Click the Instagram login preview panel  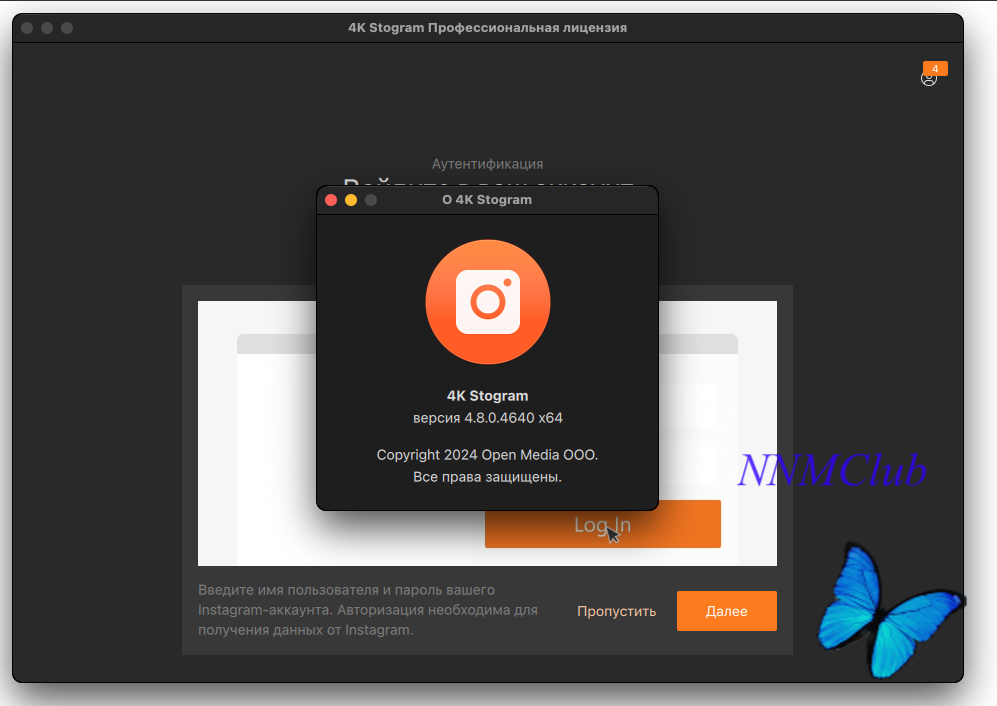click(487, 433)
